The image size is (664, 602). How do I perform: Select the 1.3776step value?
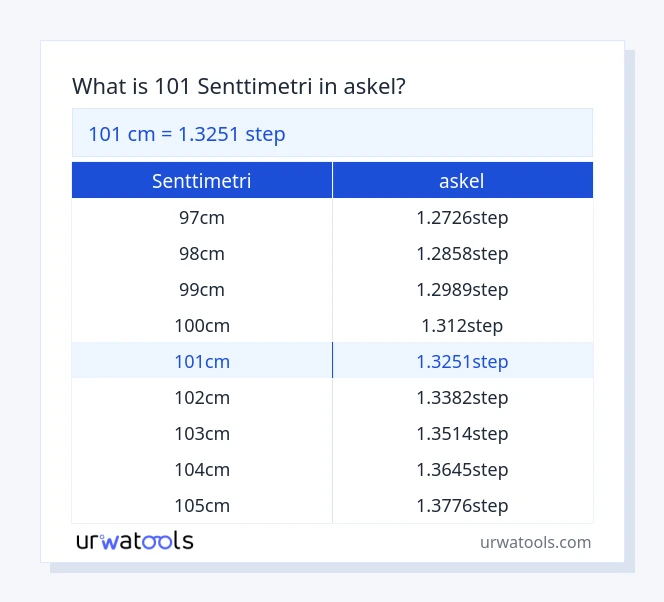(x=462, y=505)
